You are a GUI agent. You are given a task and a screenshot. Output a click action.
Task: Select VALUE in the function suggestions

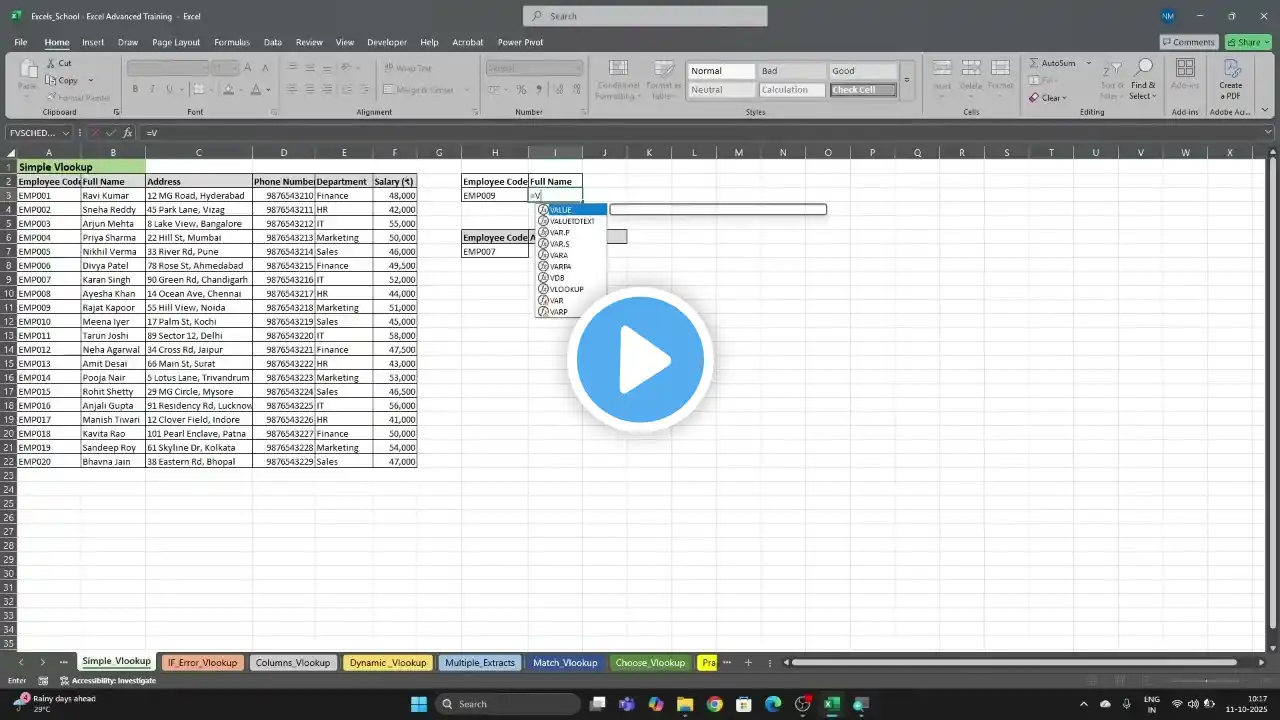click(x=571, y=210)
